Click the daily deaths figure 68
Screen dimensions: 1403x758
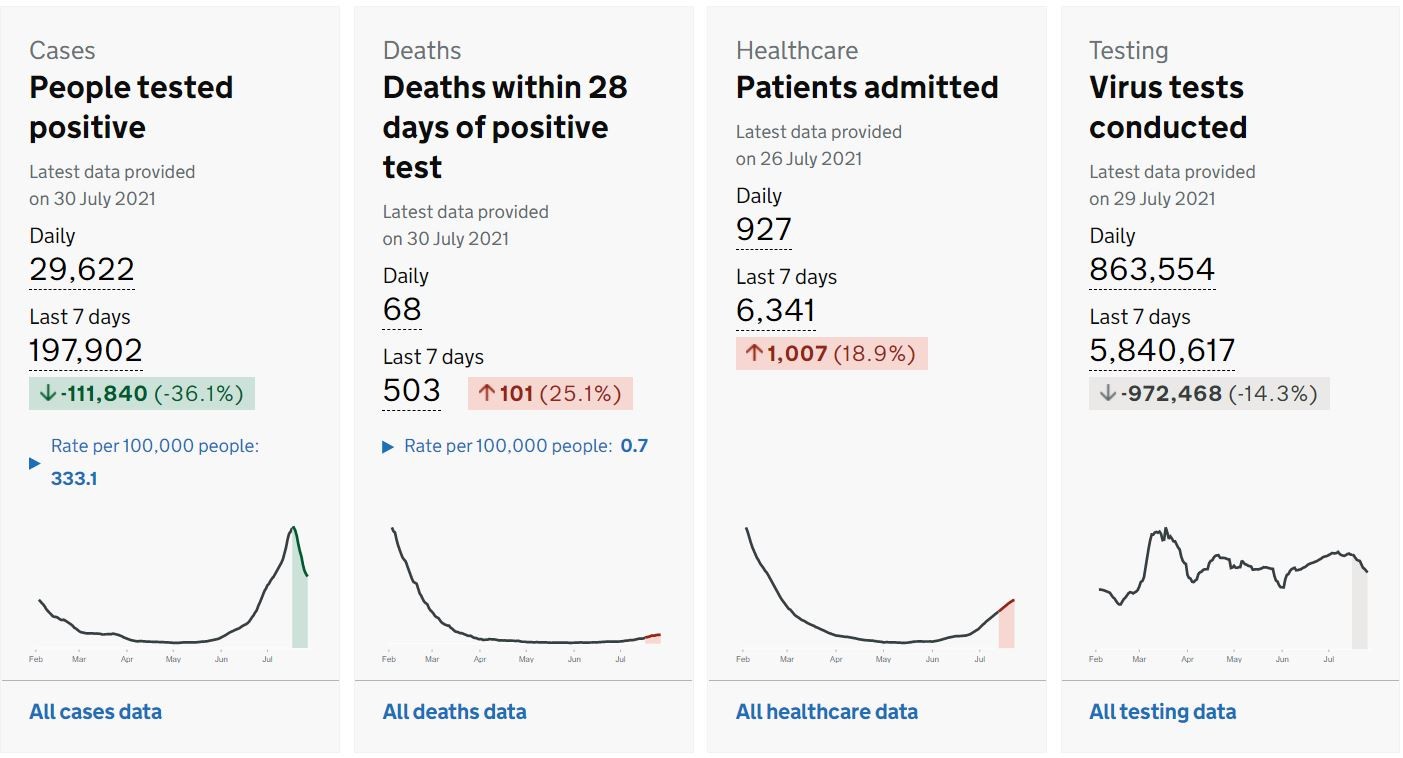(402, 310)
